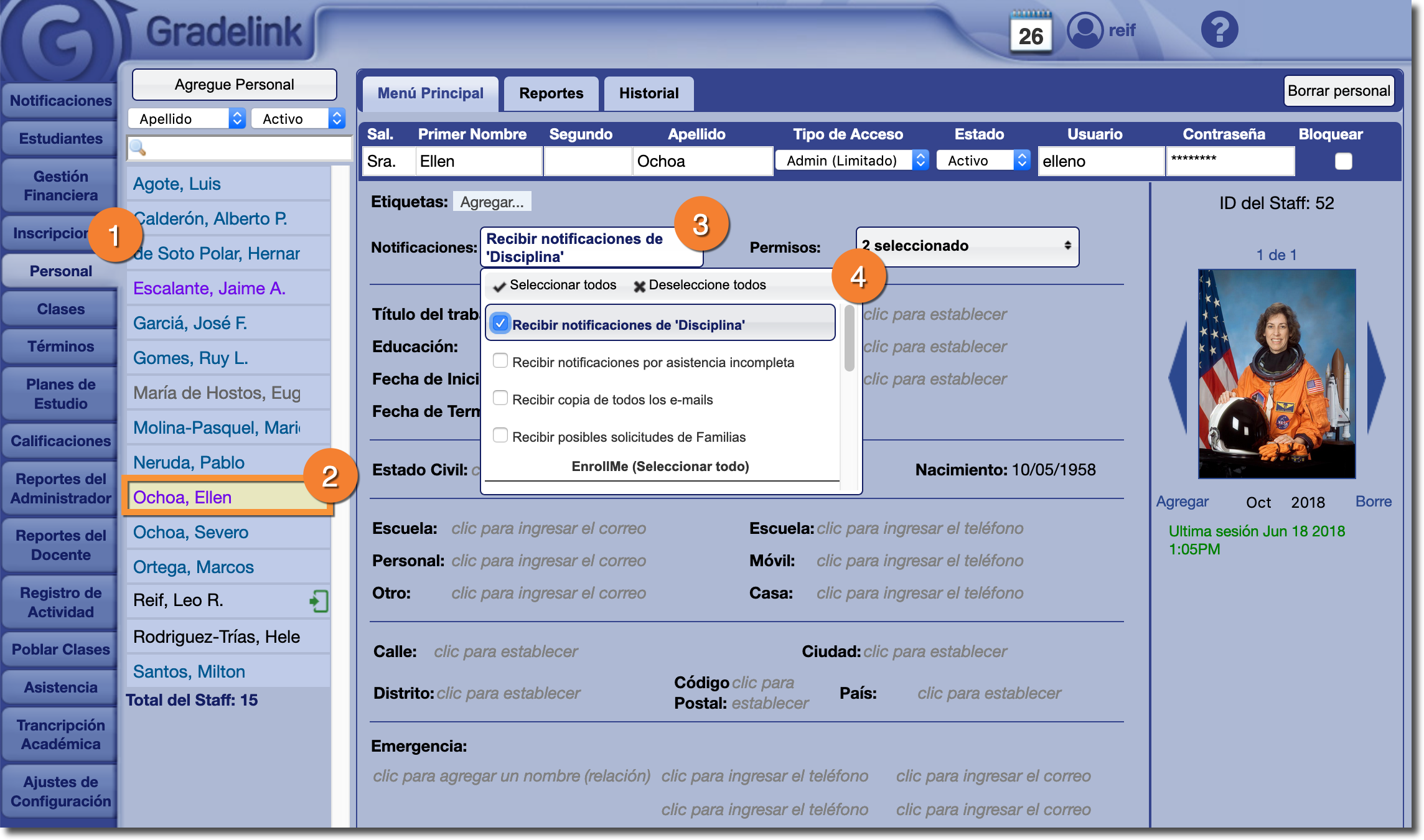The image size is (1424, 840).
Task: Click the Borrar personal button
Action: 1338,91
